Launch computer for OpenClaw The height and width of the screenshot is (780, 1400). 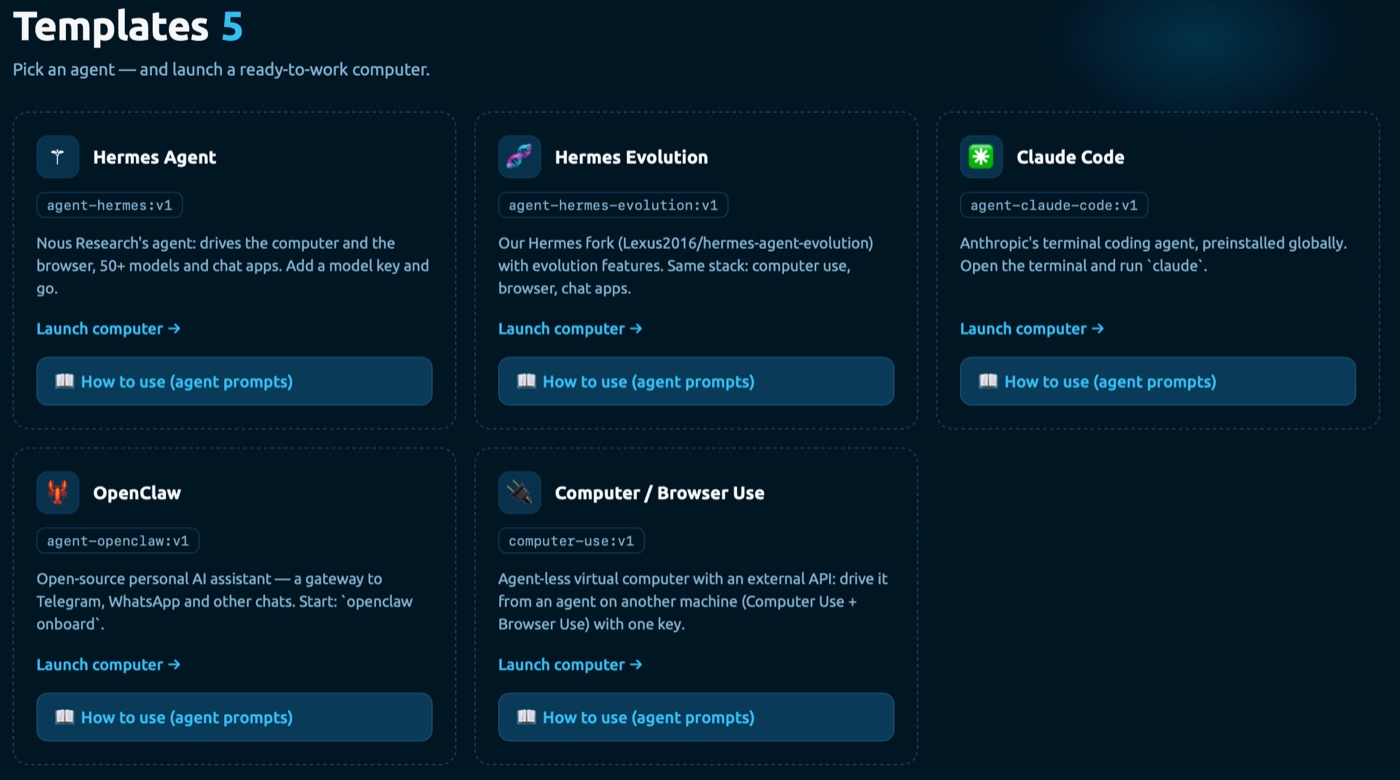[x=109, y=665]
